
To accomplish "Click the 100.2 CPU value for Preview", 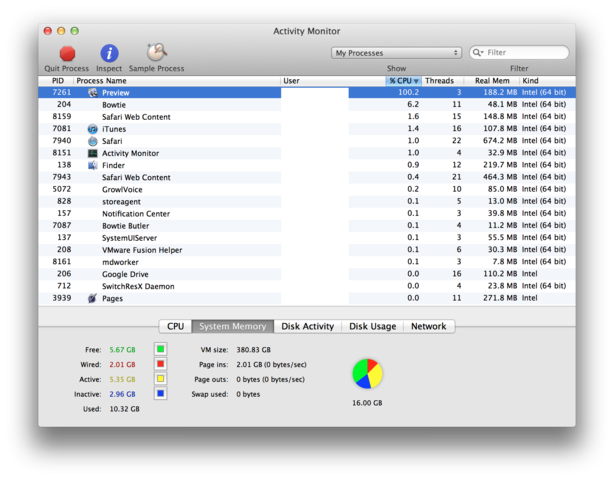I will pos(408,92).
